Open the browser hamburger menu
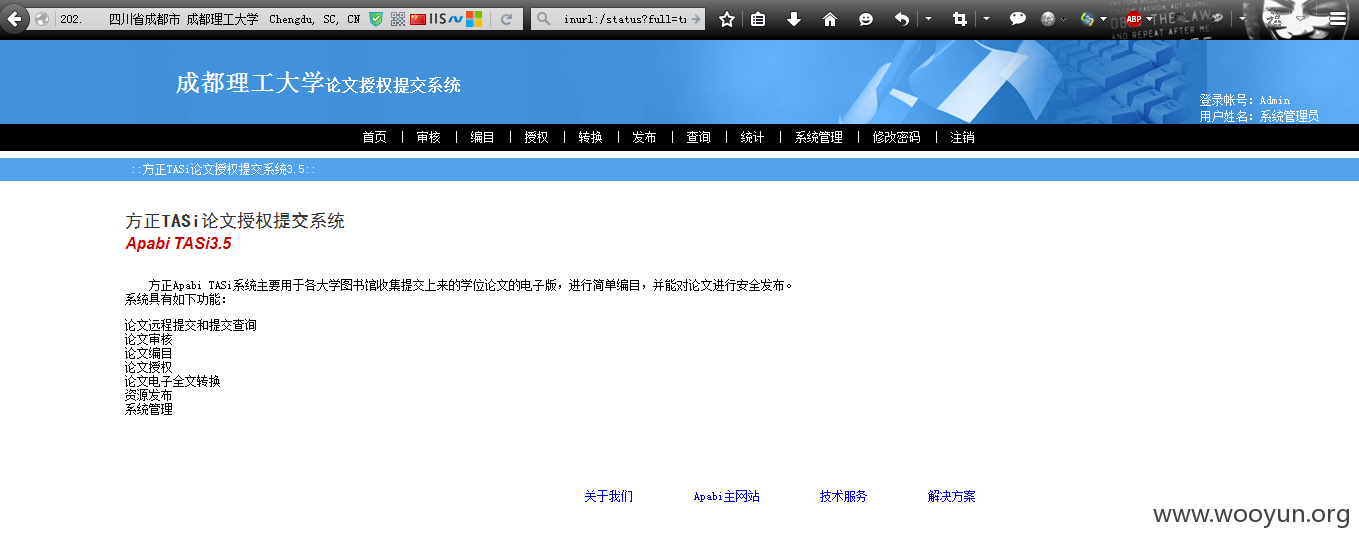Screen dimensions: 1359x543 [1338, 19]
